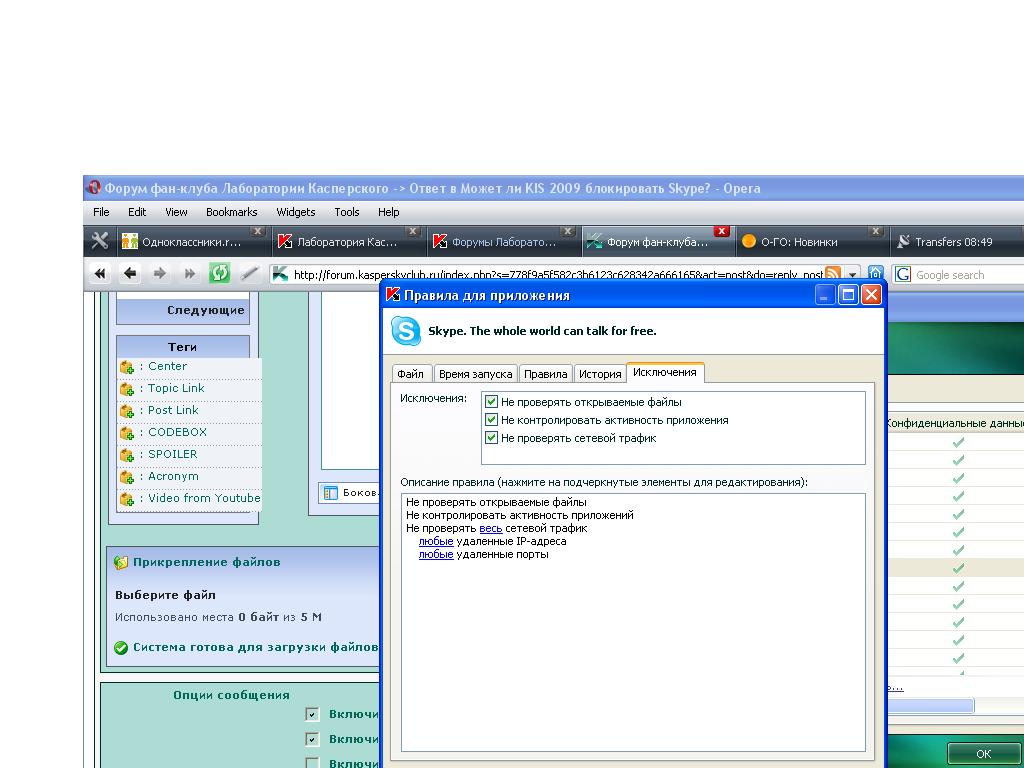Click the sidebar panel icon below the editor
This screenshot has width=1024, height=768.
click(x=330, y=493)
